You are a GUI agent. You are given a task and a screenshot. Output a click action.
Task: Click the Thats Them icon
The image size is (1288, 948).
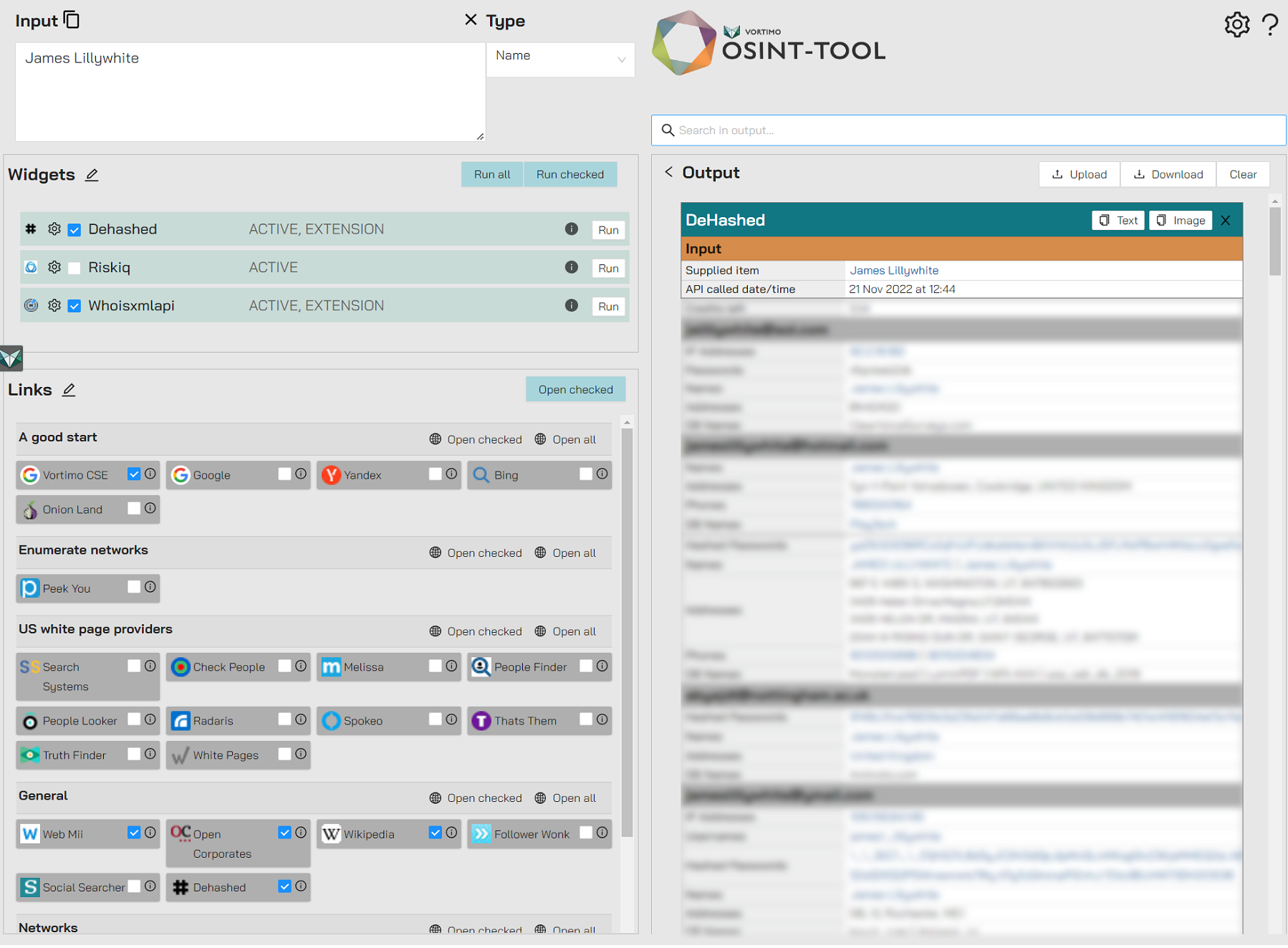click(x=481, y=721)
